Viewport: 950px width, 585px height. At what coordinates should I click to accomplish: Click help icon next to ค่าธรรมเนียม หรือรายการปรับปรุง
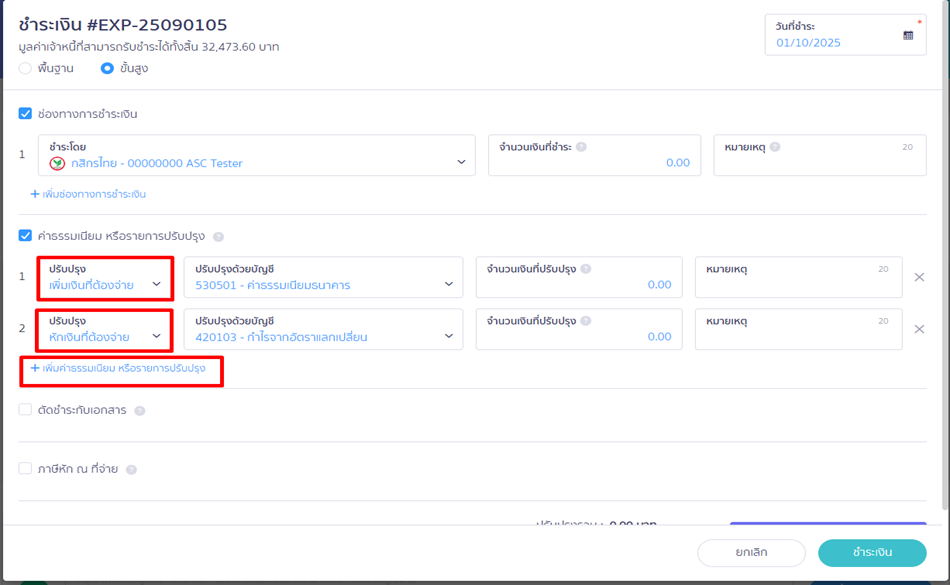pyautogui.click(x=218, y=237)
